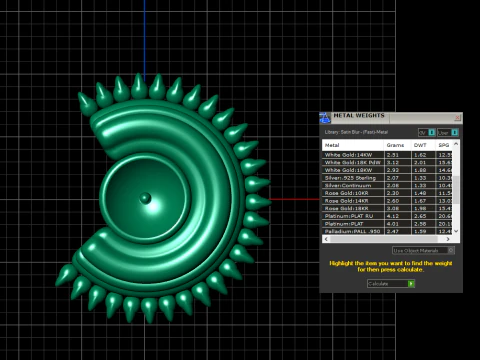Toggle the User library button
Screen dimensions: 480x360
pos(448,132)
